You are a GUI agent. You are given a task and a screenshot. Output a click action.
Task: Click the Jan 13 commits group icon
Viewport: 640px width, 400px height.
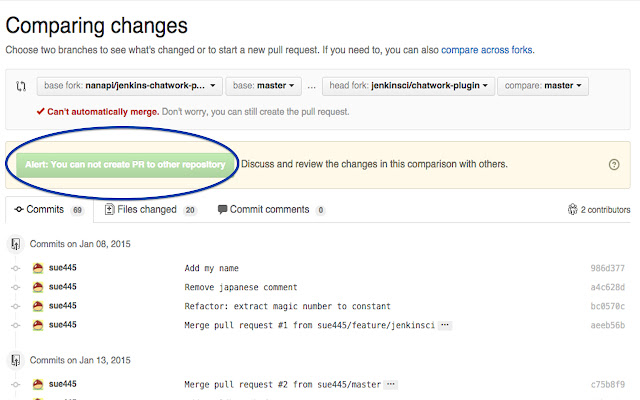click(15, 359)
